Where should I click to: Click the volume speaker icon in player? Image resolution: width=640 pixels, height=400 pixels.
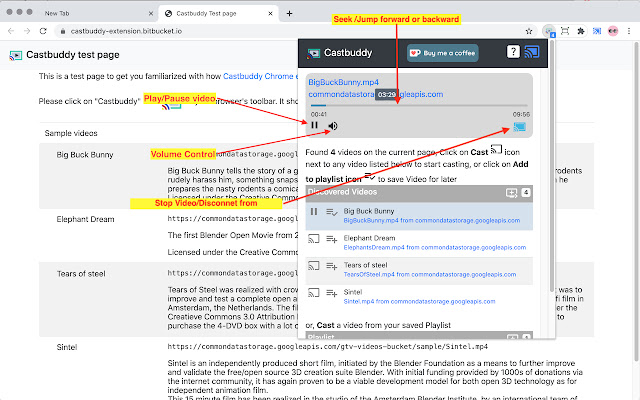[x=333, y=126]
